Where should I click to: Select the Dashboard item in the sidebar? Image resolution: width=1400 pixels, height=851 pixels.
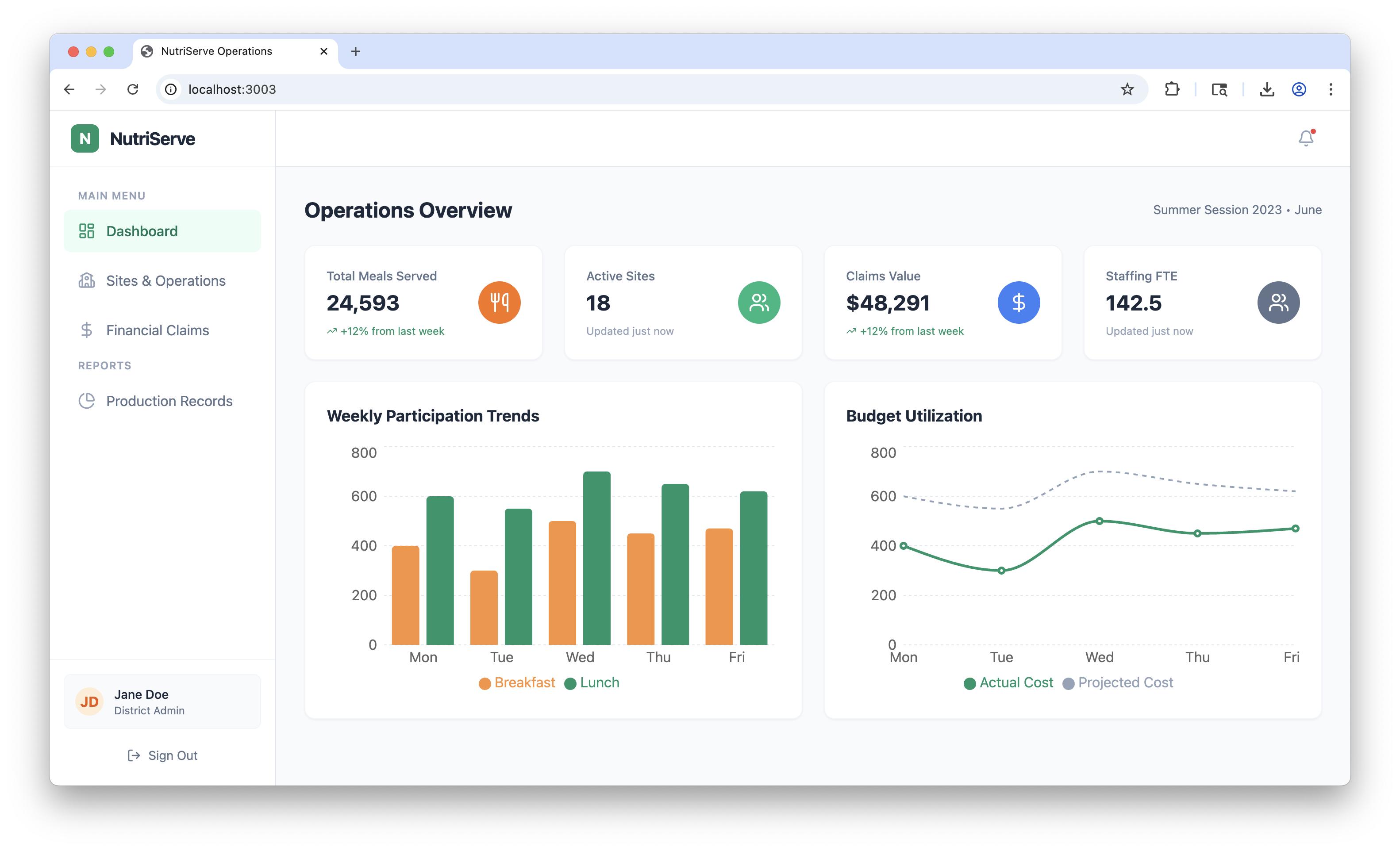[x=141, y=230]
